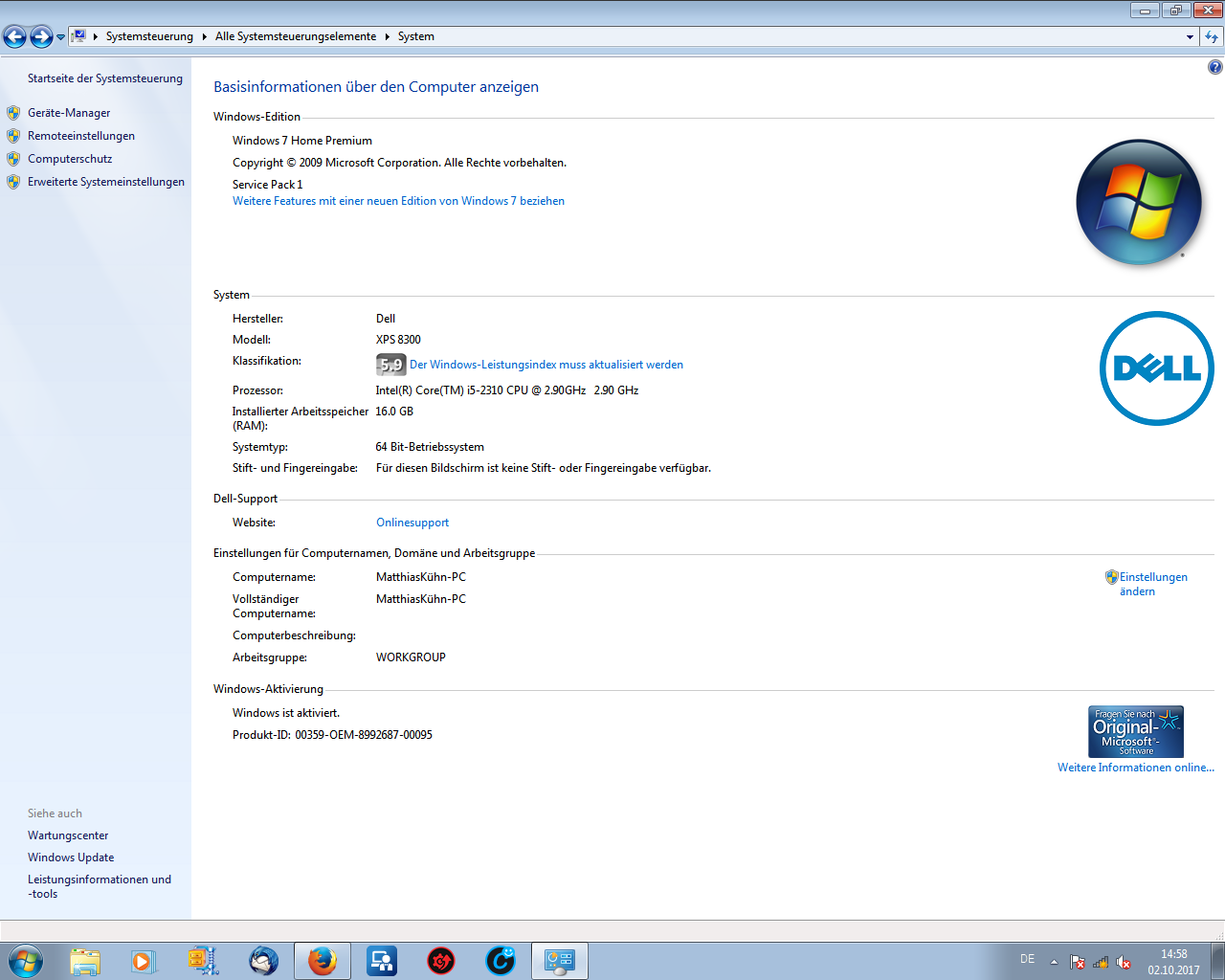
Task: Open Action Center flag tray icon
Action: [x=1078, y=962]
